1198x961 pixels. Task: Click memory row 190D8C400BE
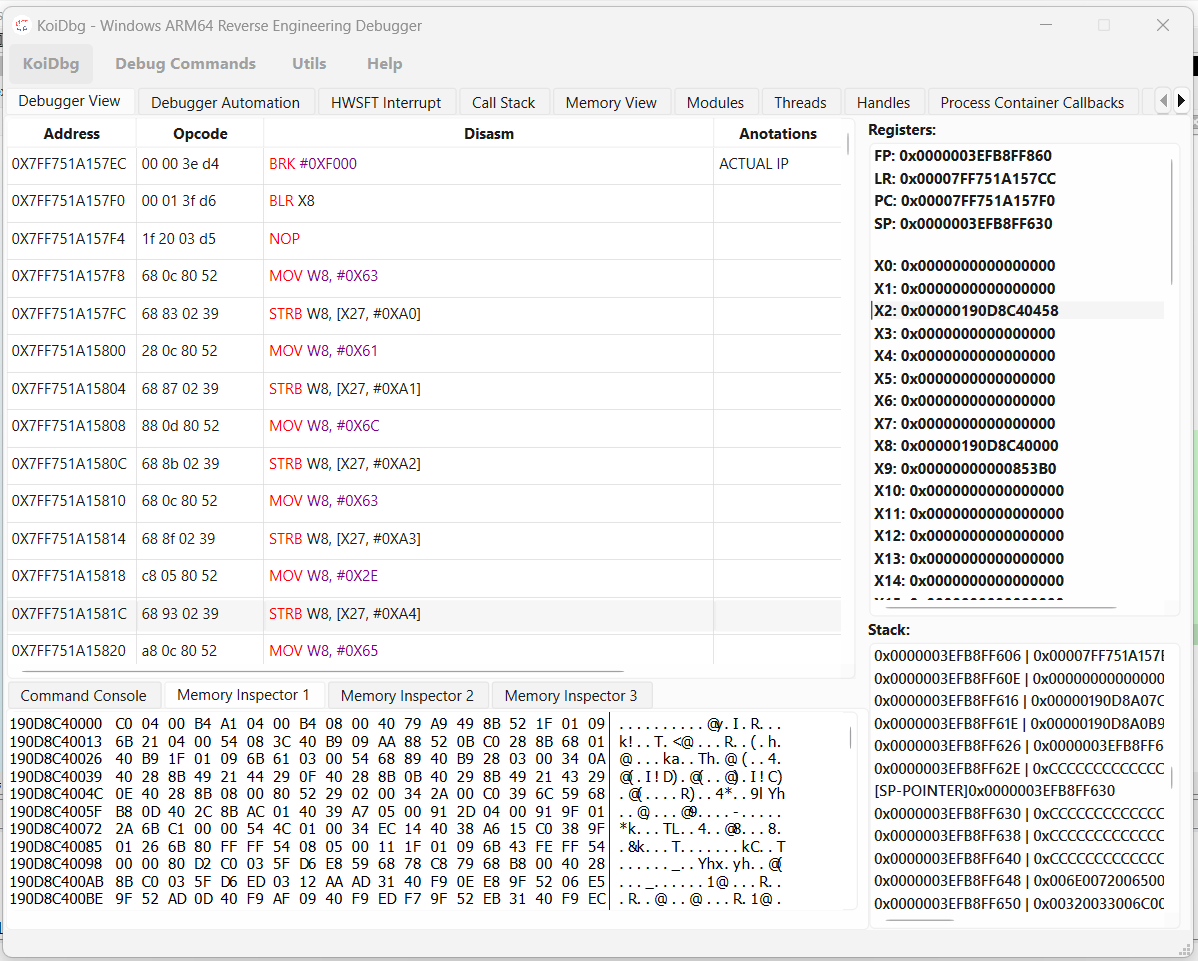pos(397,899)
